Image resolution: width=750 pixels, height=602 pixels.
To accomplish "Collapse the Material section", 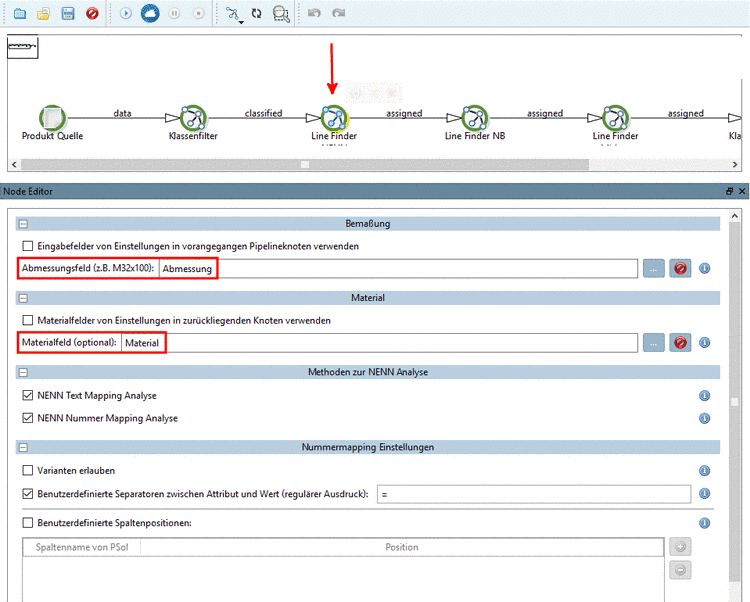I will coord(23,298).
